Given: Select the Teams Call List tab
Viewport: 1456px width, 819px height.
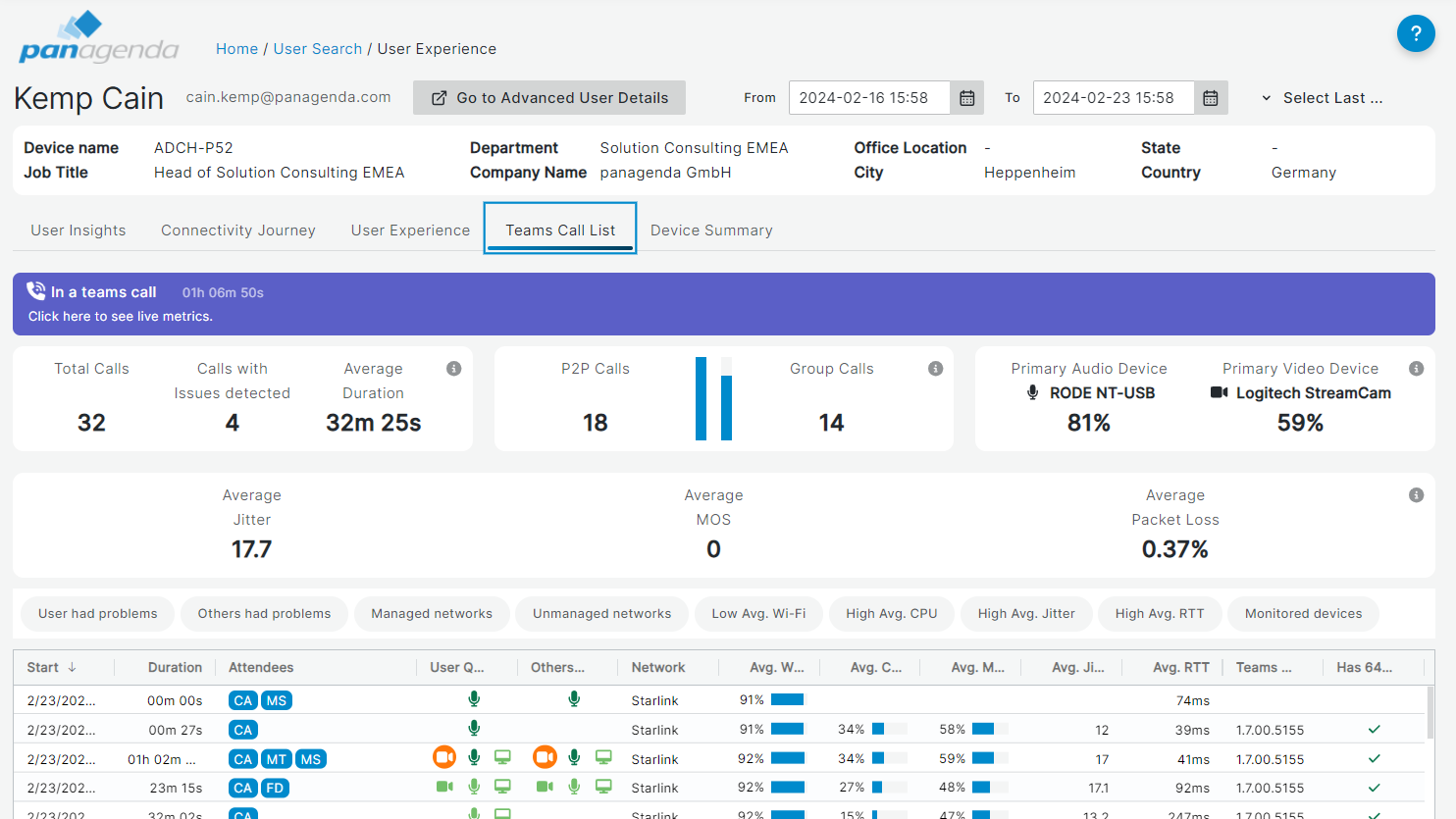Looking at the screenshot, I should (560, 229).
